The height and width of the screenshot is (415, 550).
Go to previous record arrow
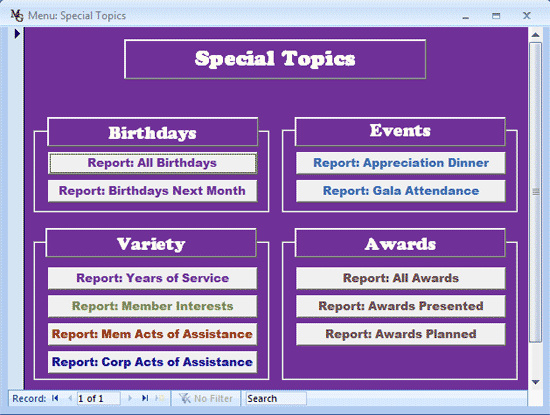[x=70, y=398]
